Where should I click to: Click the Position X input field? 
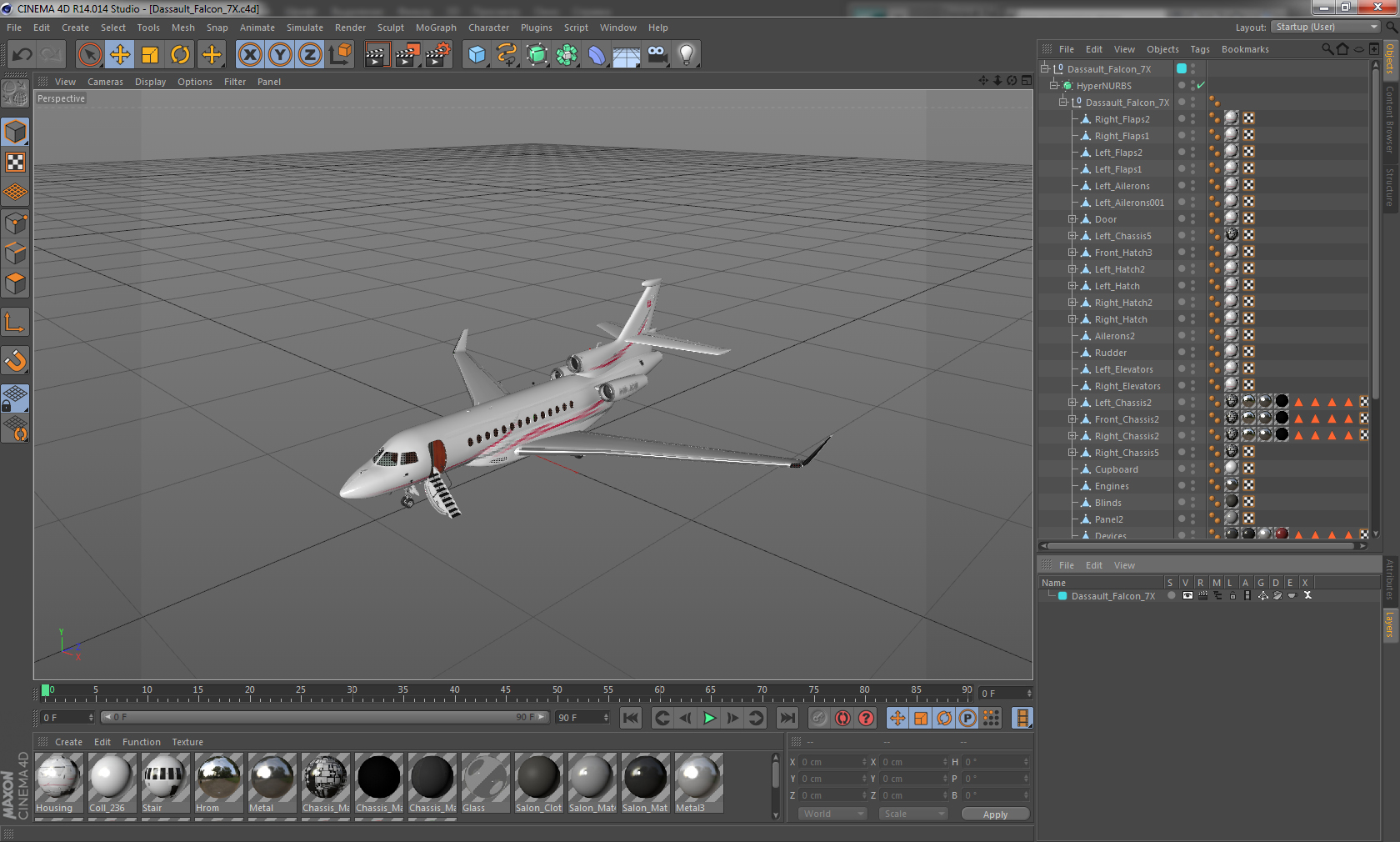point(833,762)
